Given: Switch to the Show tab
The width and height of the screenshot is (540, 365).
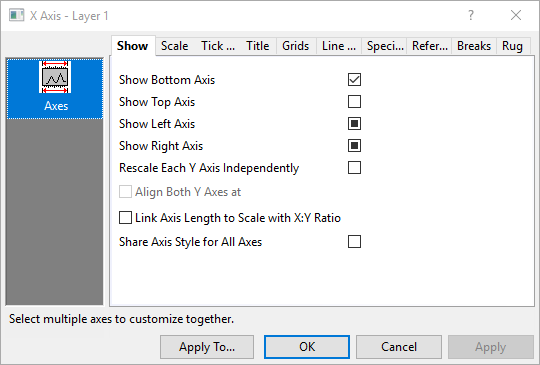Looking at the screenshot, I should pyautogui.click(x=133, y=46).
